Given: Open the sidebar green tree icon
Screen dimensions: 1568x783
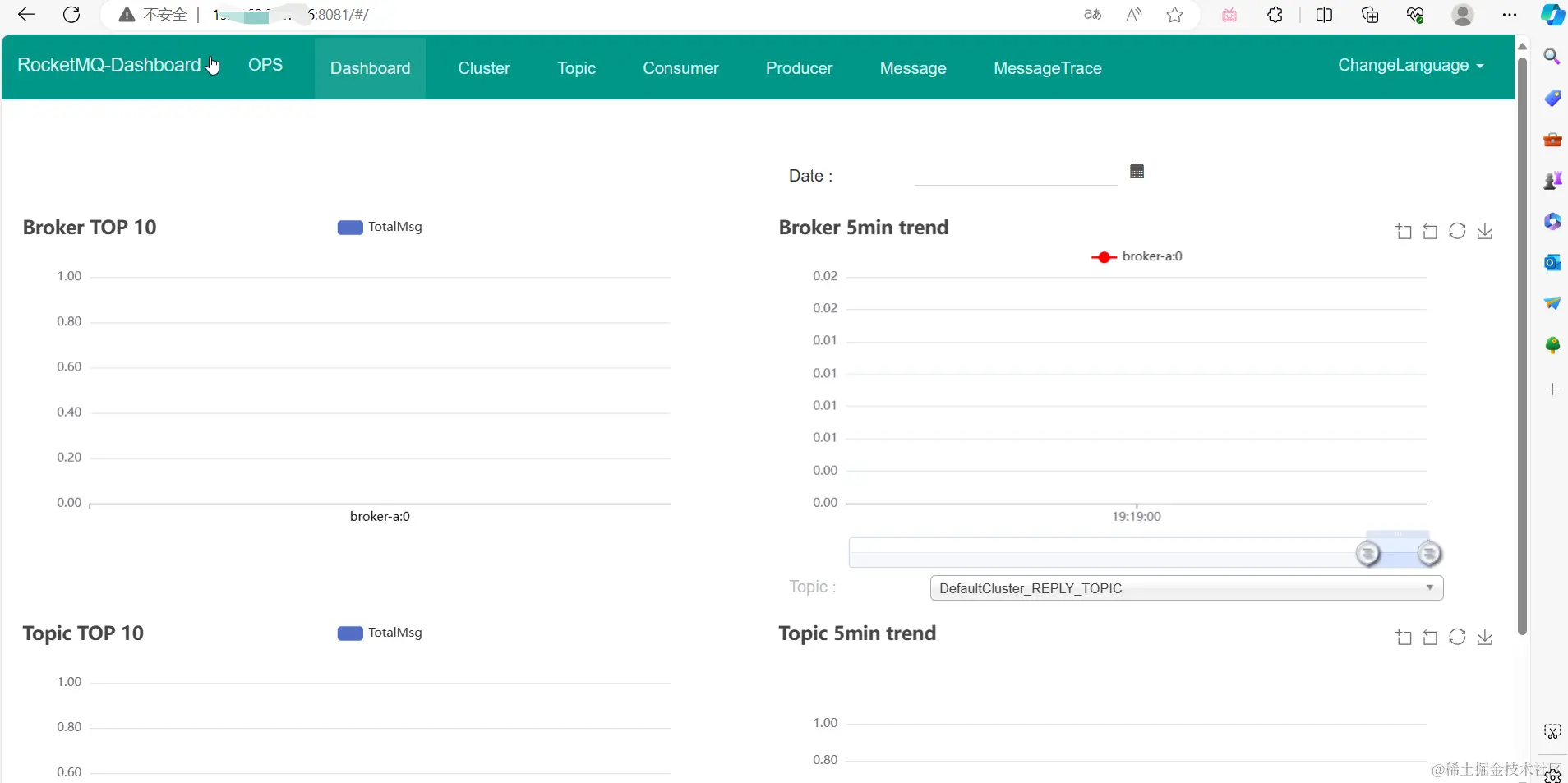Looking at the screenshot, I should click(1552, 345).
